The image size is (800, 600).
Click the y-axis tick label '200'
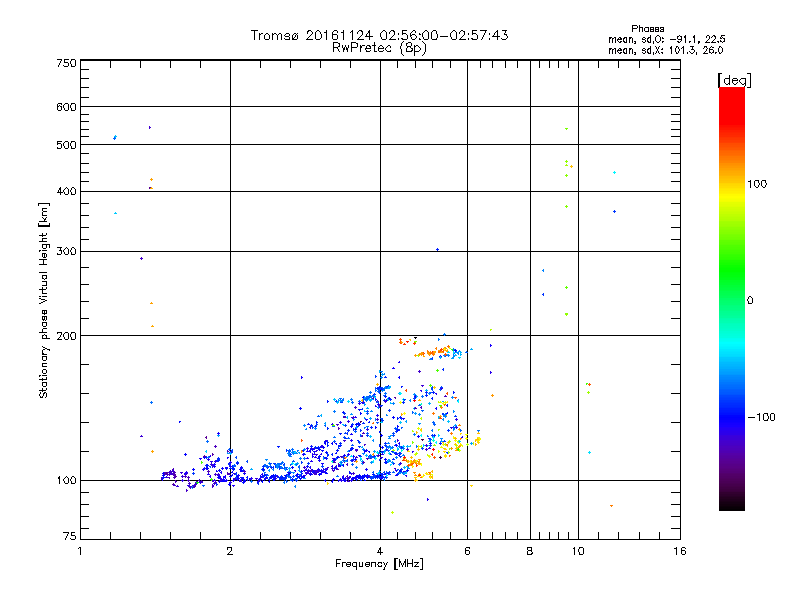[66, 336]
